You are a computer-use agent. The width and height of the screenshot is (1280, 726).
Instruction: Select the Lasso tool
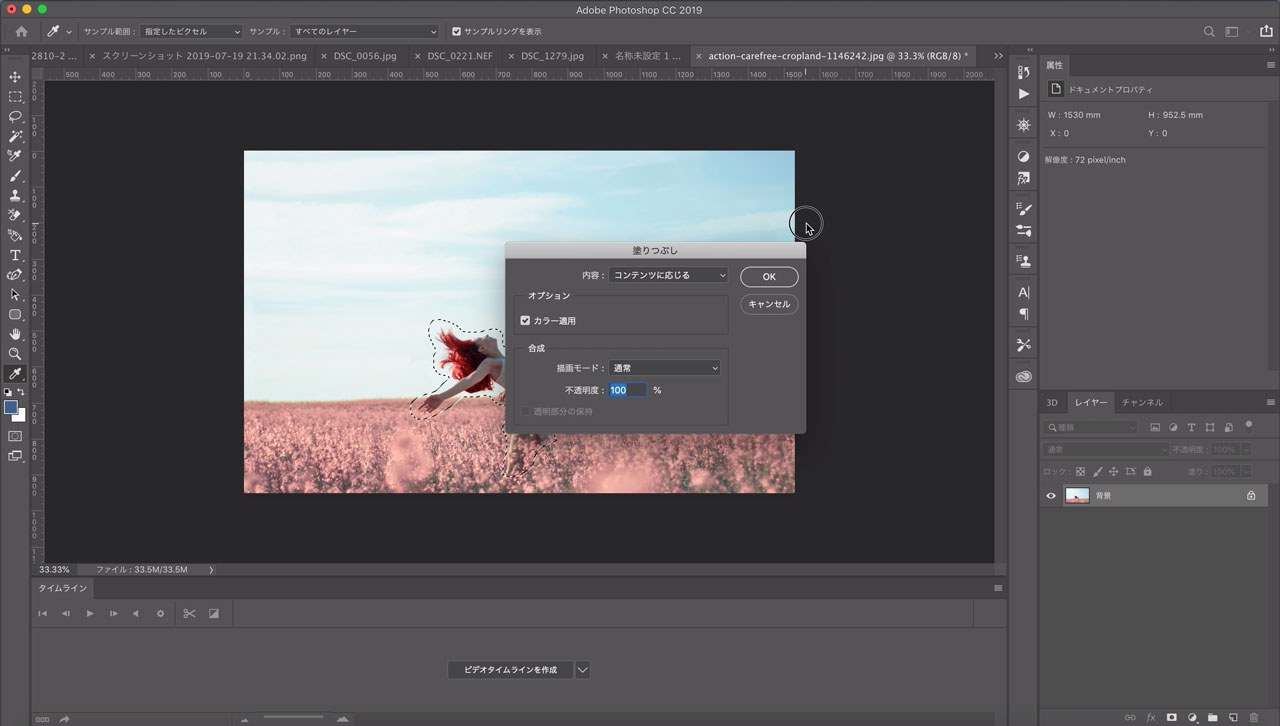pos(15,116)
